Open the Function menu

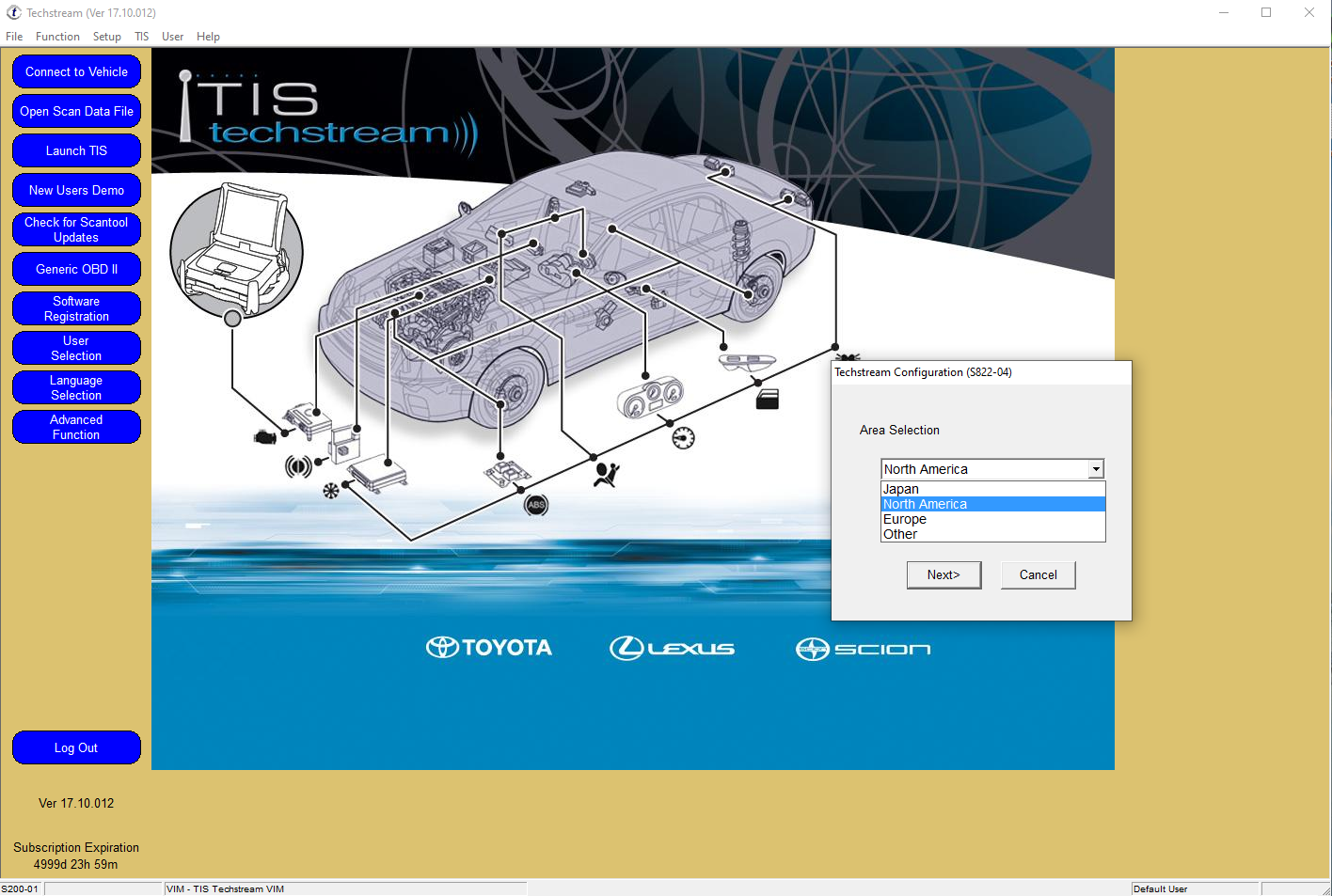click(57, 36)
